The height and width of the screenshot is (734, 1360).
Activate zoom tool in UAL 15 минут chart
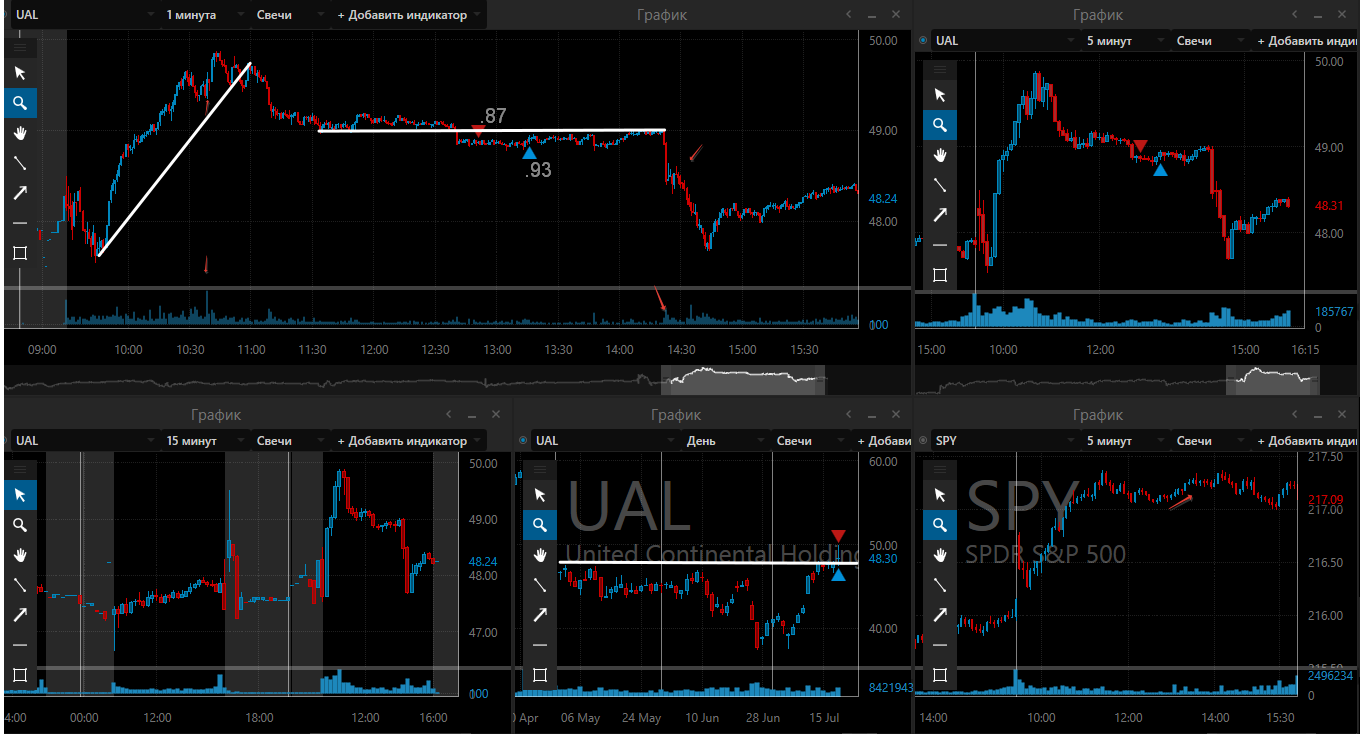(20, 525)
